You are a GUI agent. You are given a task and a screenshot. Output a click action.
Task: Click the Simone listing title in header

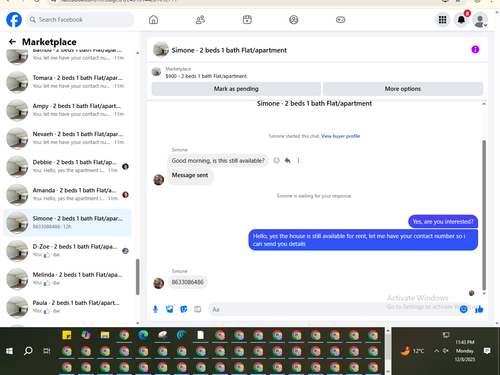(x=229, y=50)
